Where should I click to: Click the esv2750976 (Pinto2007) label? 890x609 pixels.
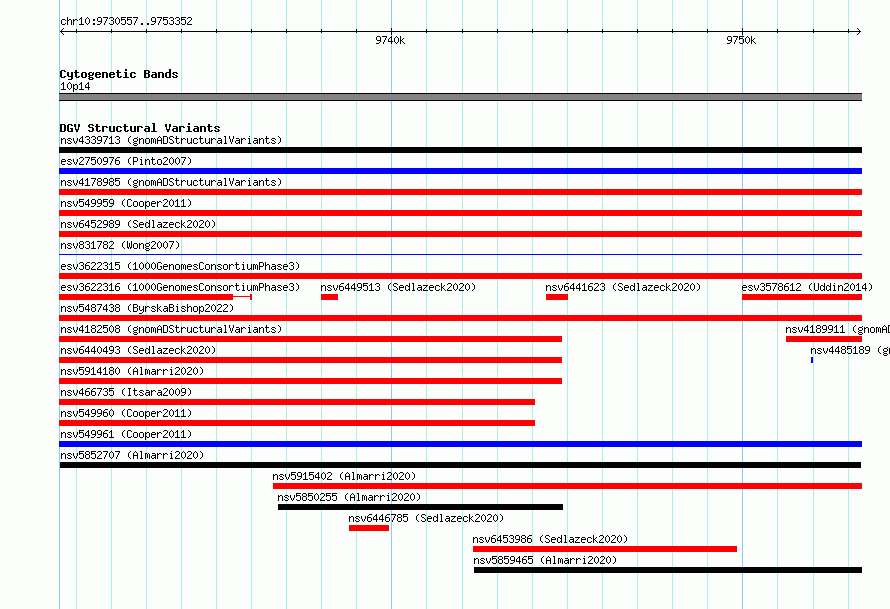[x=126, y=161]
